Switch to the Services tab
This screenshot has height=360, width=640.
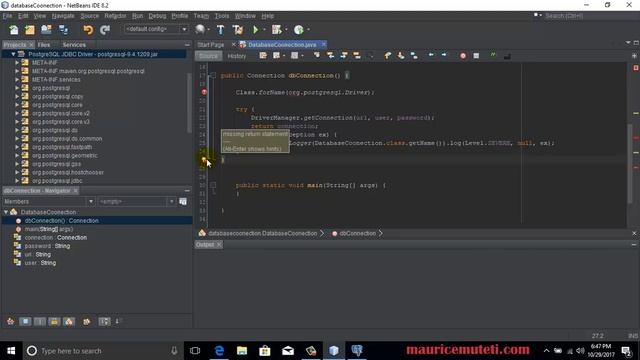click(74, 45)
